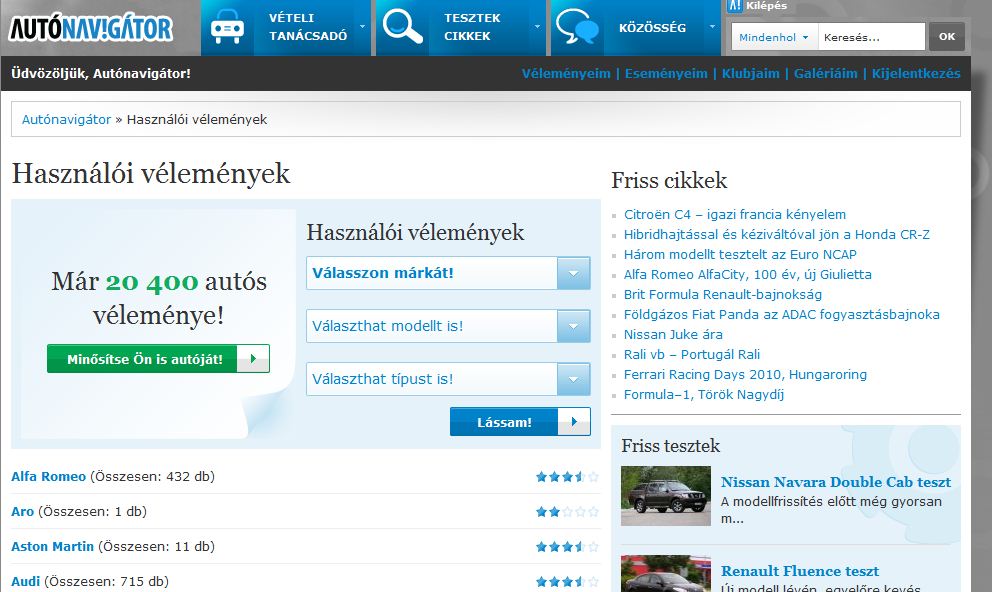Viewport: 992px width, 592px height.
Task: Open the Kijelentkezés link
Action: (915, 73)
